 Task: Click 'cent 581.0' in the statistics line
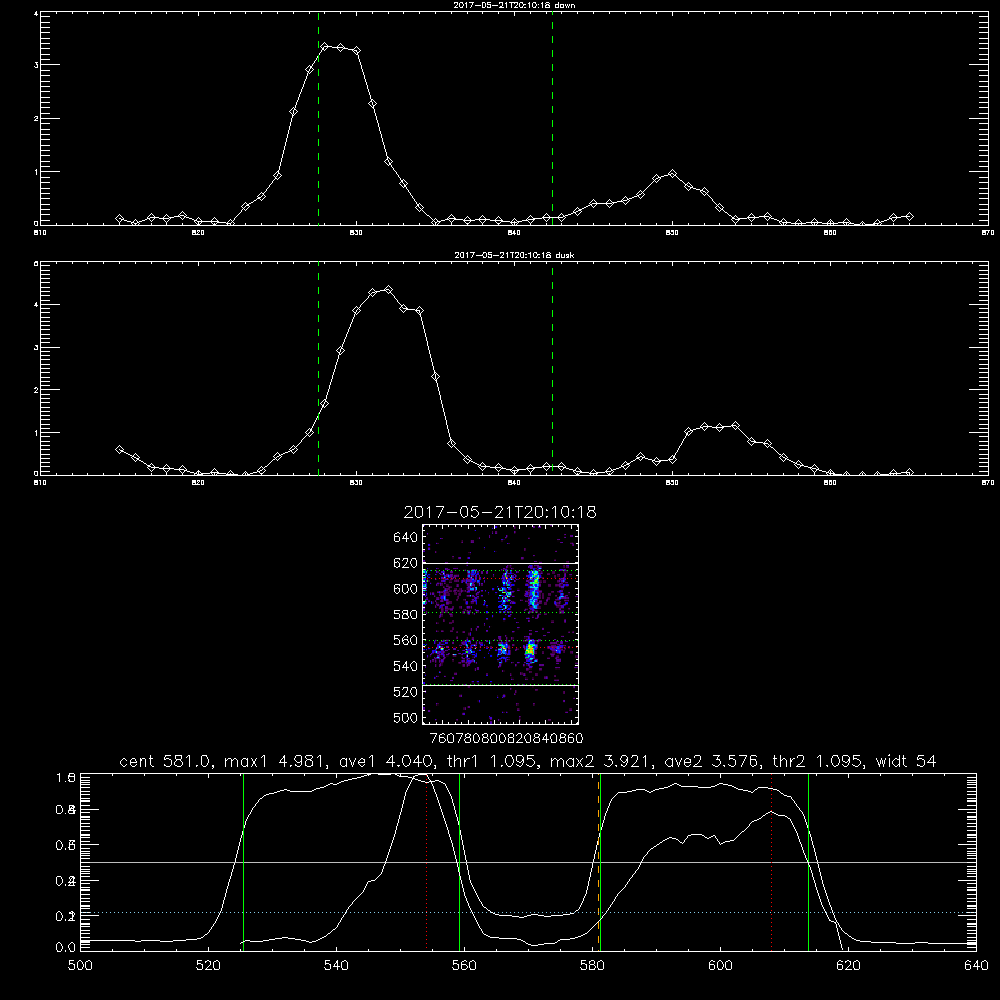(x=165, y=761)
